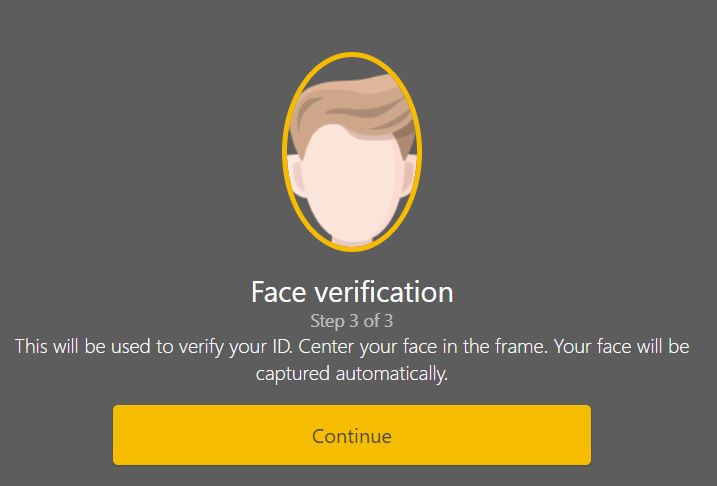This screenshot has height=486, width=717.
Task: Click the "Center your face in the frame" text
Action: [415, 349]
